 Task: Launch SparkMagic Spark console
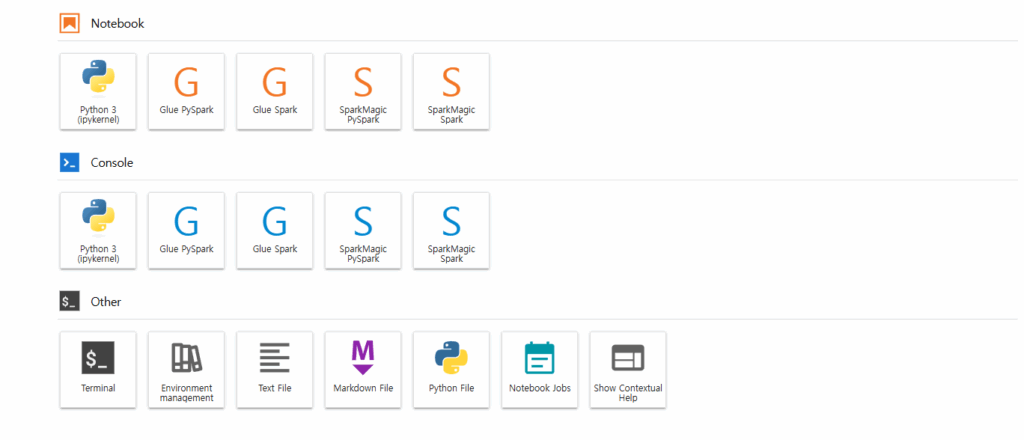(x=451, y=230)
